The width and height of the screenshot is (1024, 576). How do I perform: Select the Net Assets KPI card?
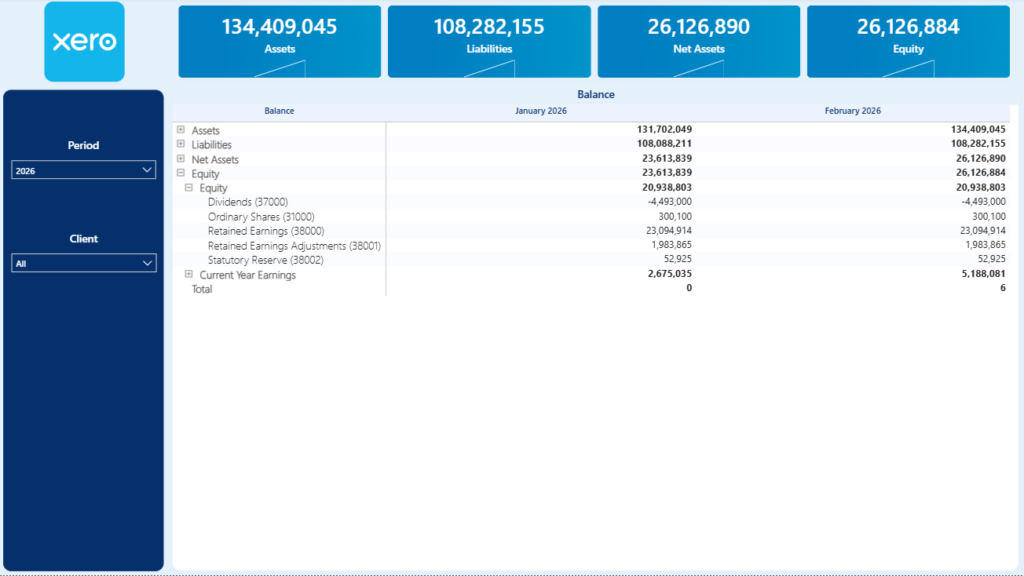click(x=698, y=41)
